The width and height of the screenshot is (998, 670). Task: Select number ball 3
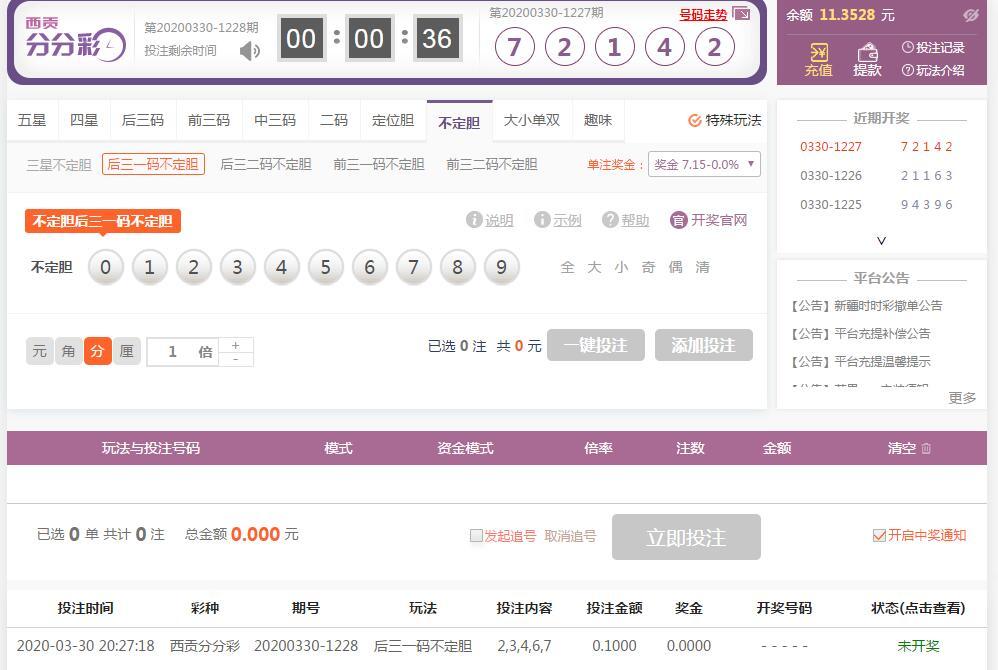pyautogui.click(x=237, y=267)
